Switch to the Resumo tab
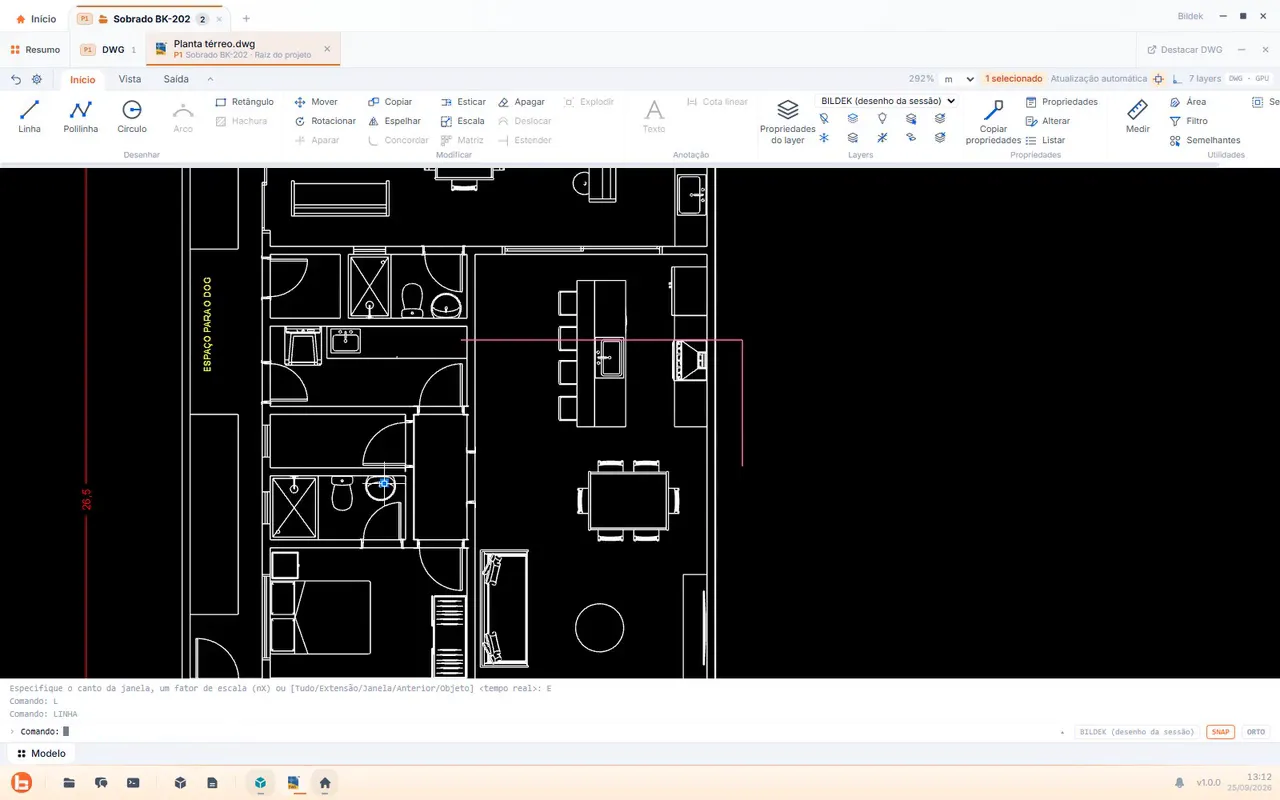Image resolution: width=1280 pixels, height=800 pixels. [x=35, y=49]
